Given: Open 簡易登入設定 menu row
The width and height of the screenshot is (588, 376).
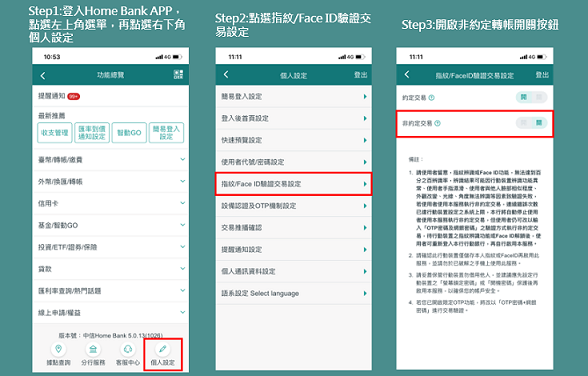Looking at the screenshot, I should pyautogui.click(x=294, y=96).
